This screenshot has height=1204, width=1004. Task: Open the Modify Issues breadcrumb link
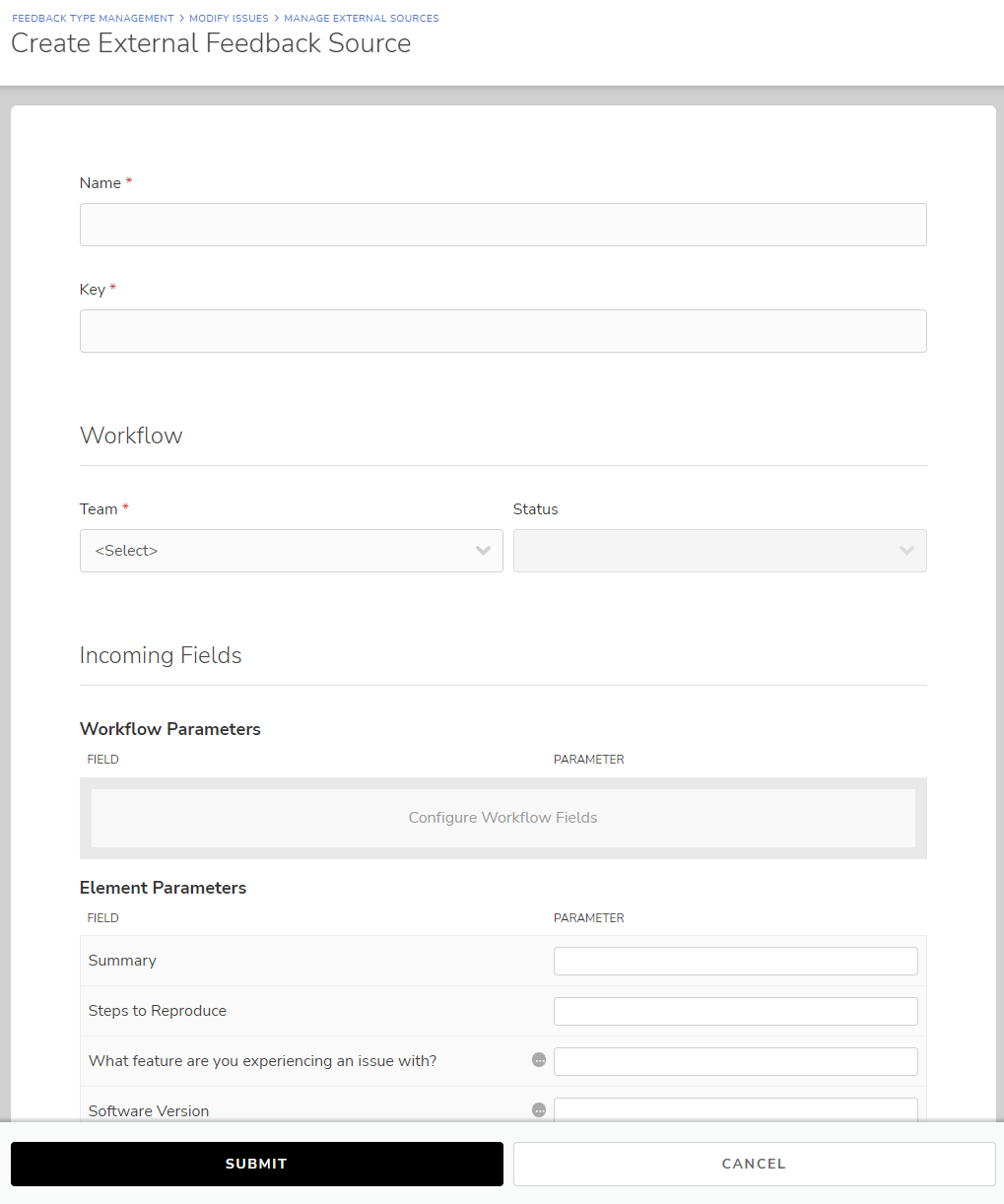point(229,19)
